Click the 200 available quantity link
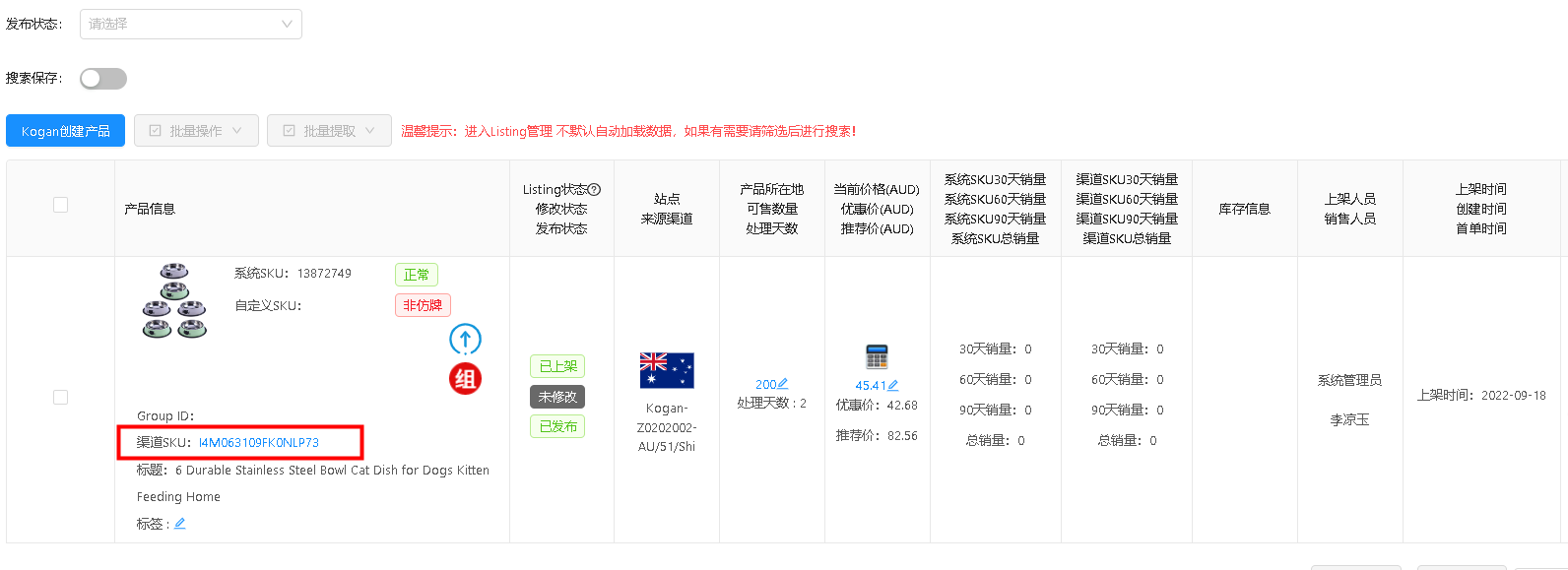 (x=765, y=384)
